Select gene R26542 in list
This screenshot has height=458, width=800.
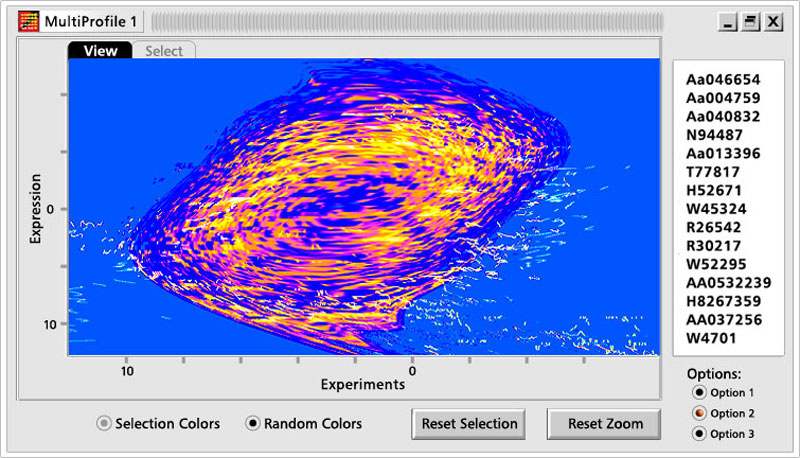point(714,227)
